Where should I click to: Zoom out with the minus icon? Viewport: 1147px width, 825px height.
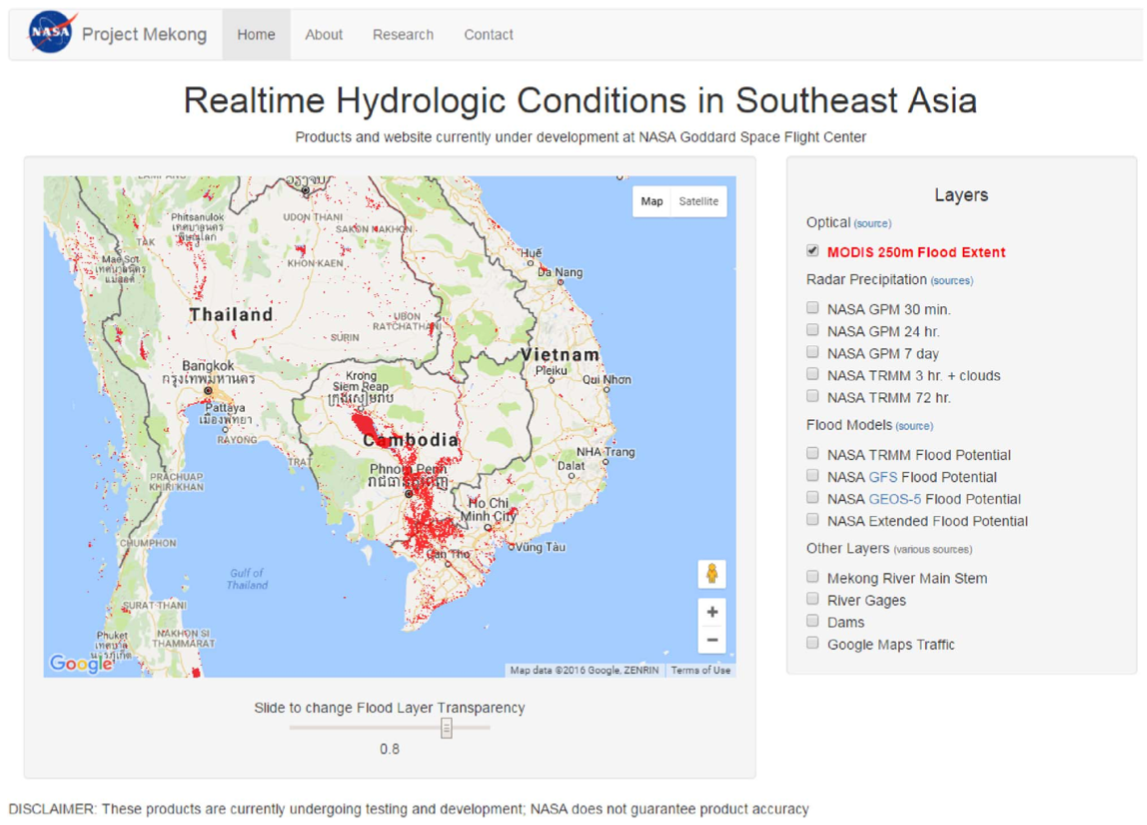712,639
